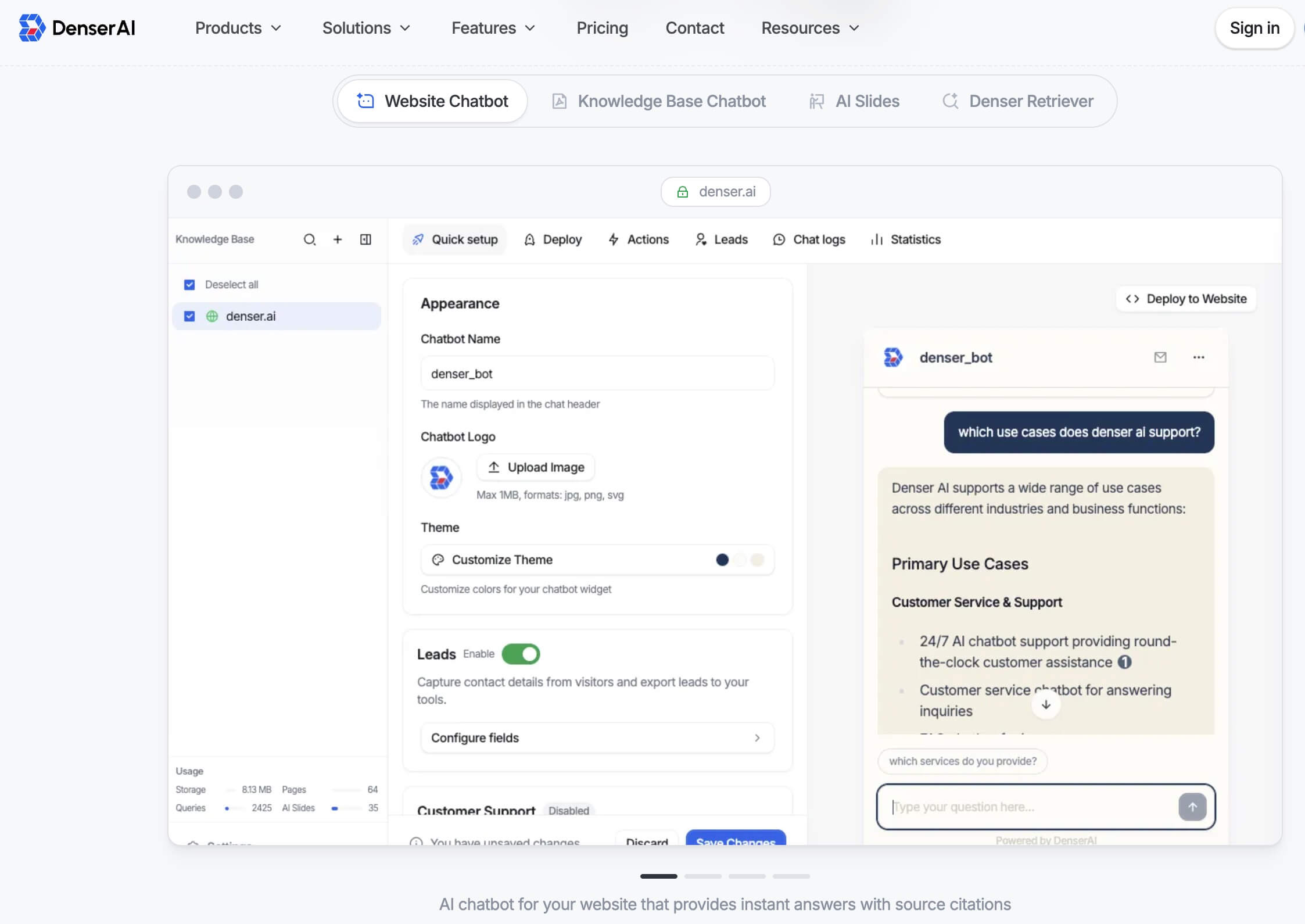Expand the Configure fields row
This screenshot has width=1305, height=924.
click(597, 737)
